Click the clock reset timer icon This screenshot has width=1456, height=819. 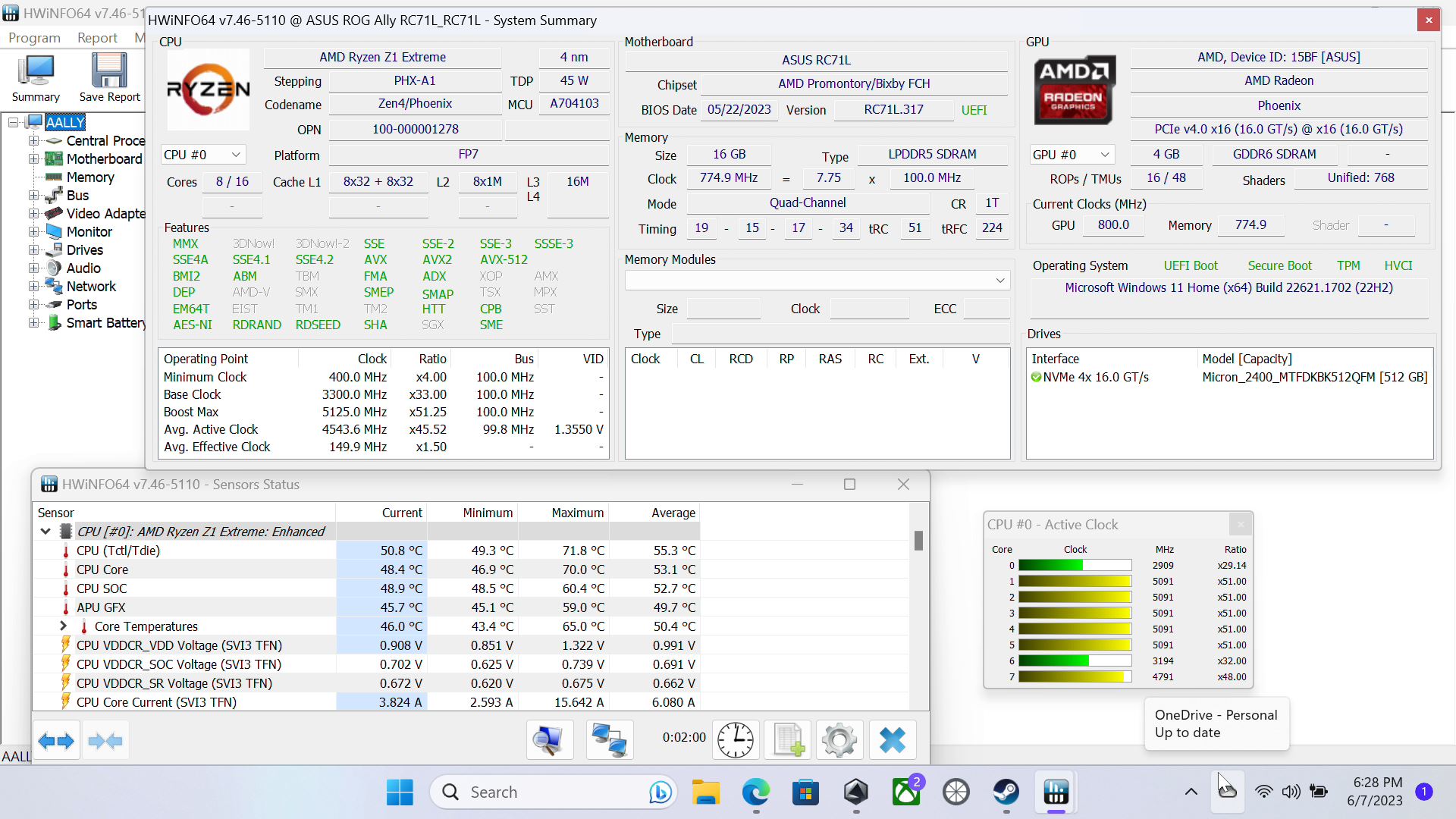(x=735, y=740)
